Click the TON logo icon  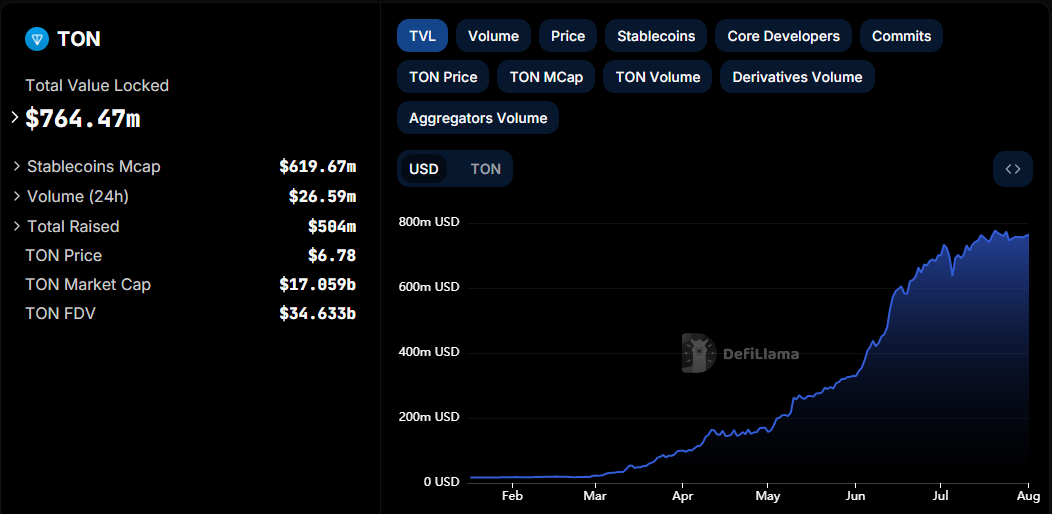pyautogui.click(x=37, y=39)
